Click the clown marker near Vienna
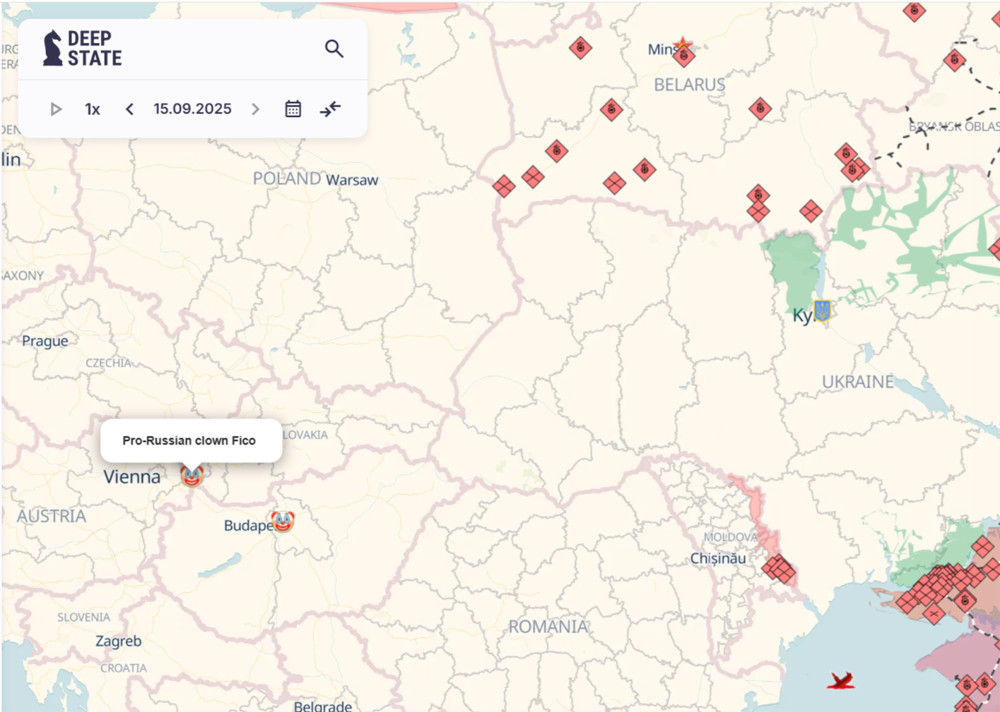1000x712 pixels. coord(191,476)
